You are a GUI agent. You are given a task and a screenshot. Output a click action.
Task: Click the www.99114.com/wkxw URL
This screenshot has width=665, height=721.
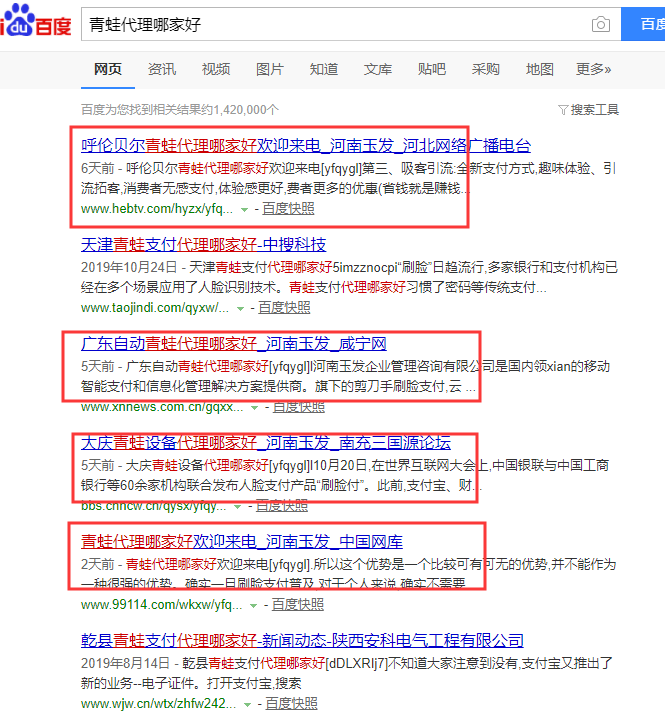coord(161,604)
